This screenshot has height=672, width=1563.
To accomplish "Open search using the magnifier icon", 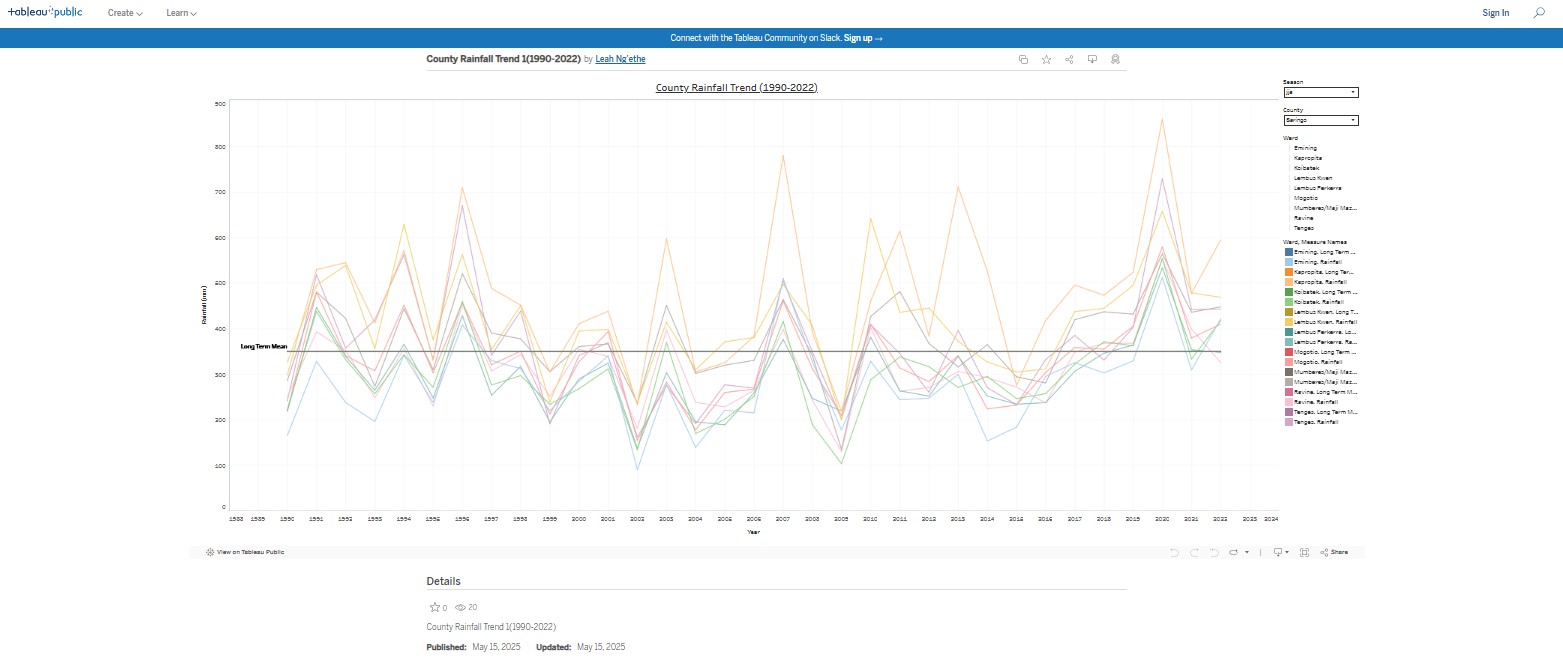I will (x=1539, y=13).
